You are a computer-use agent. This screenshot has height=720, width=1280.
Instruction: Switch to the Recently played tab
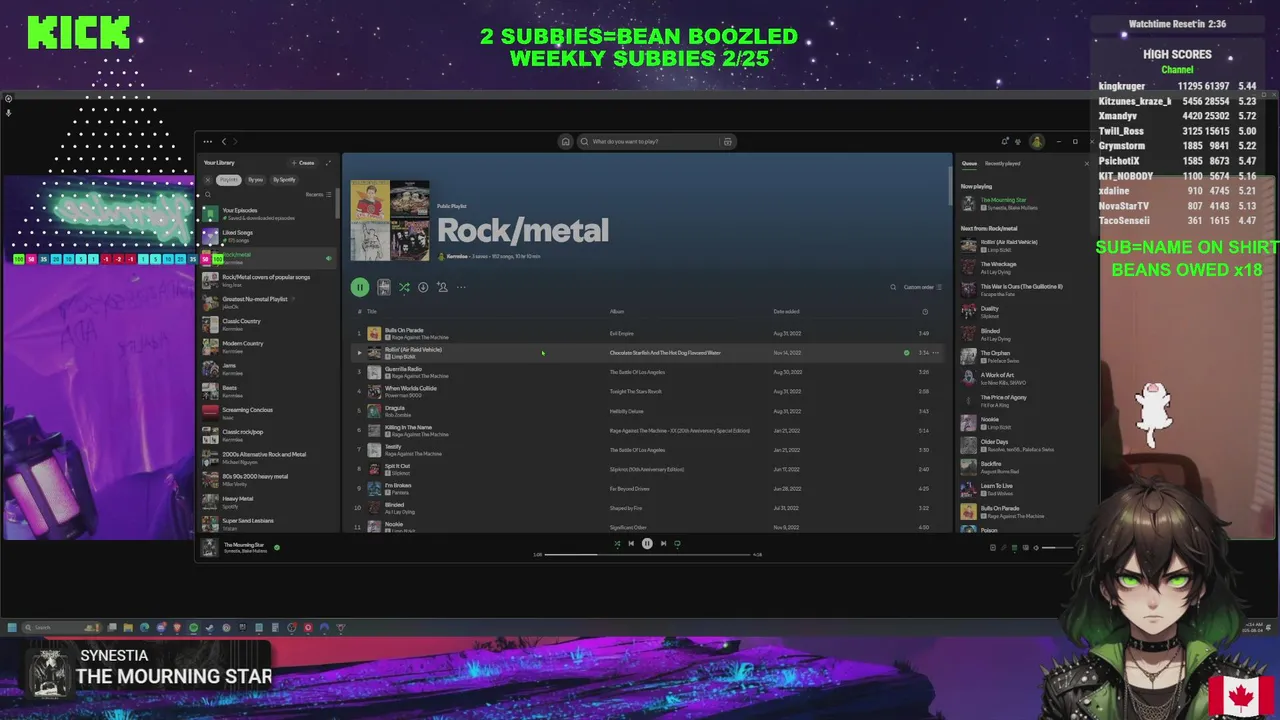pos(1002,163)
